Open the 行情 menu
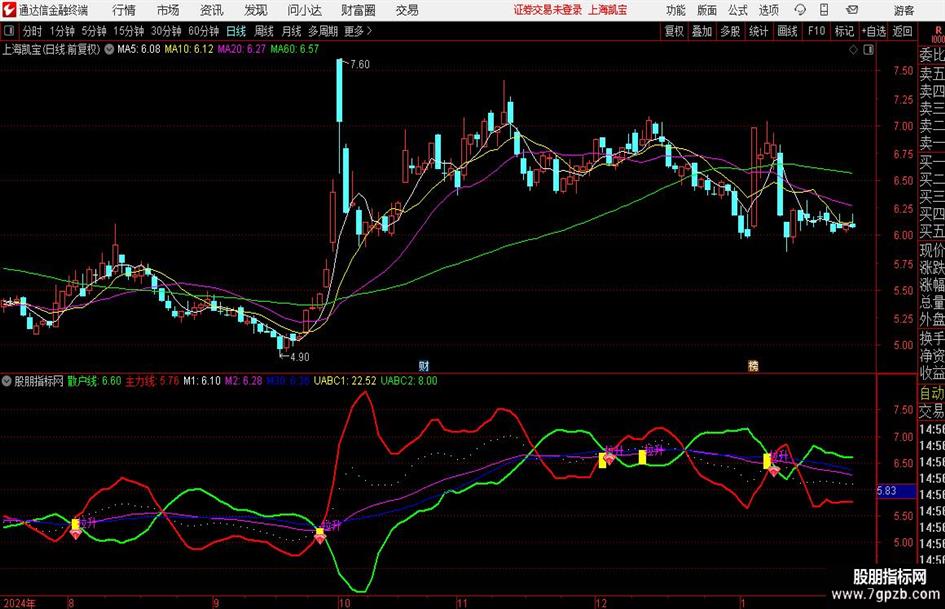Screen dimensions: 945x609 point(124,10)
